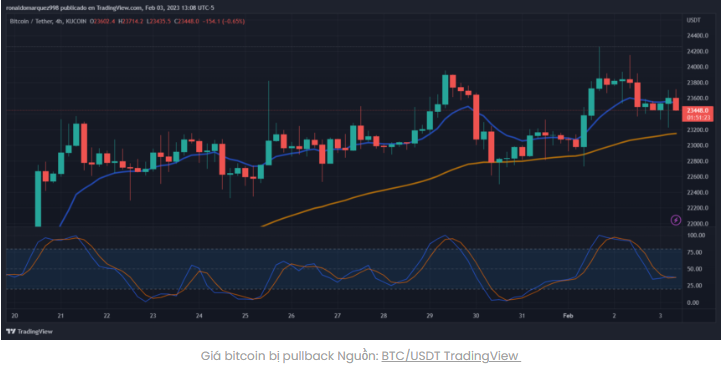The height and width of the screenshot is (371, 722).
Task: Select the 23000.0 price axis label
Action: click(698, 145)
